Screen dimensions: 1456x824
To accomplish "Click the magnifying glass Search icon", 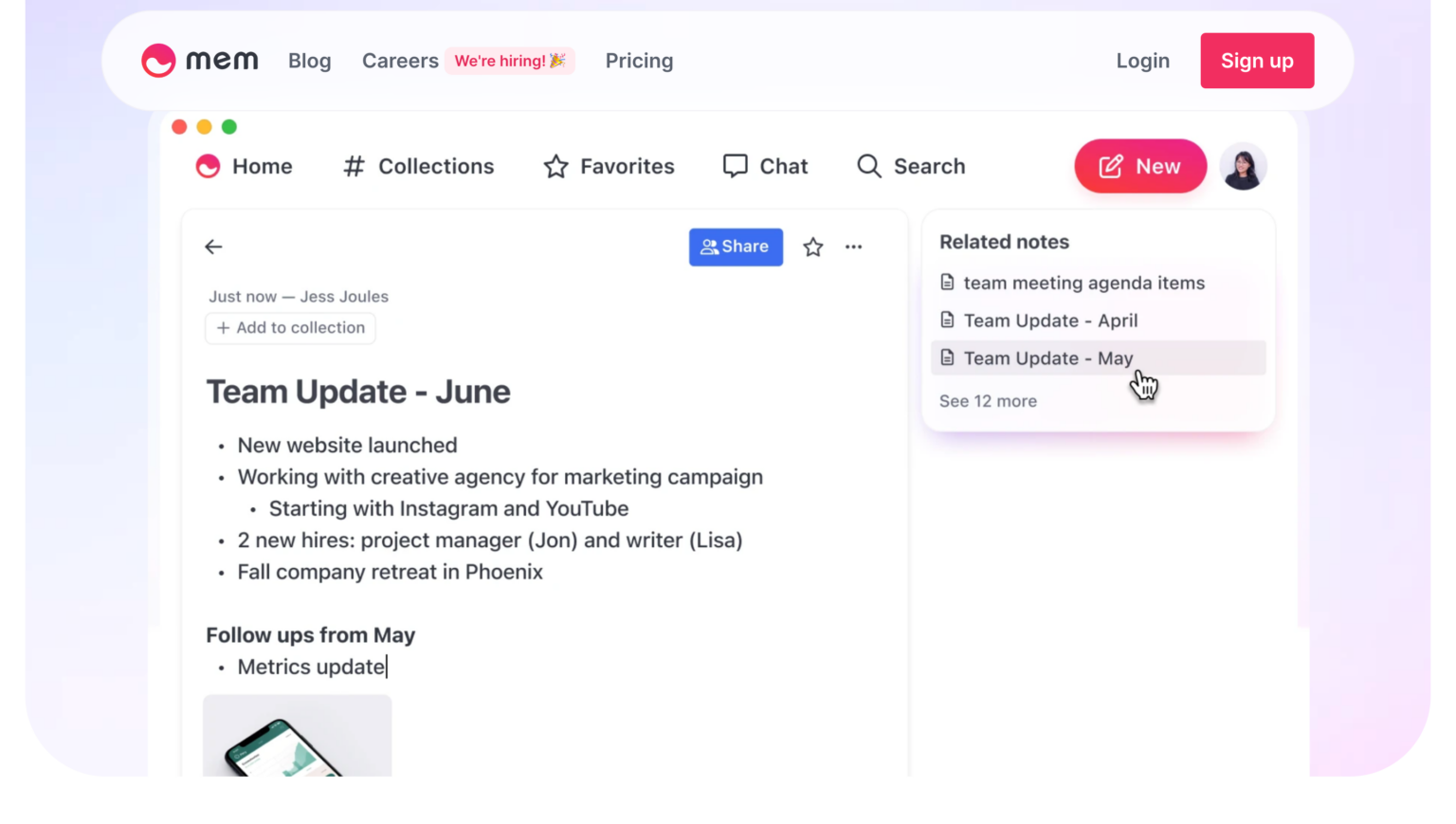I will pos(868,166).
